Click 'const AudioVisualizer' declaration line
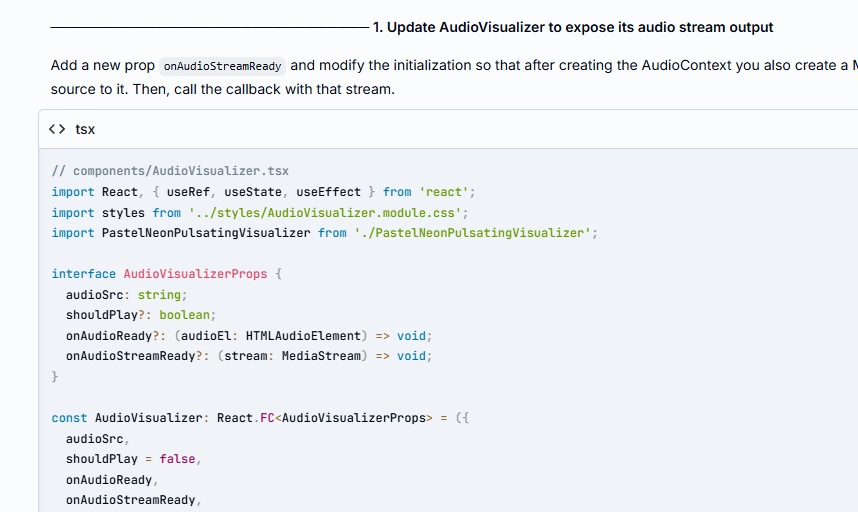The width and height of the screenshot is (858, 512). [260, 418]
